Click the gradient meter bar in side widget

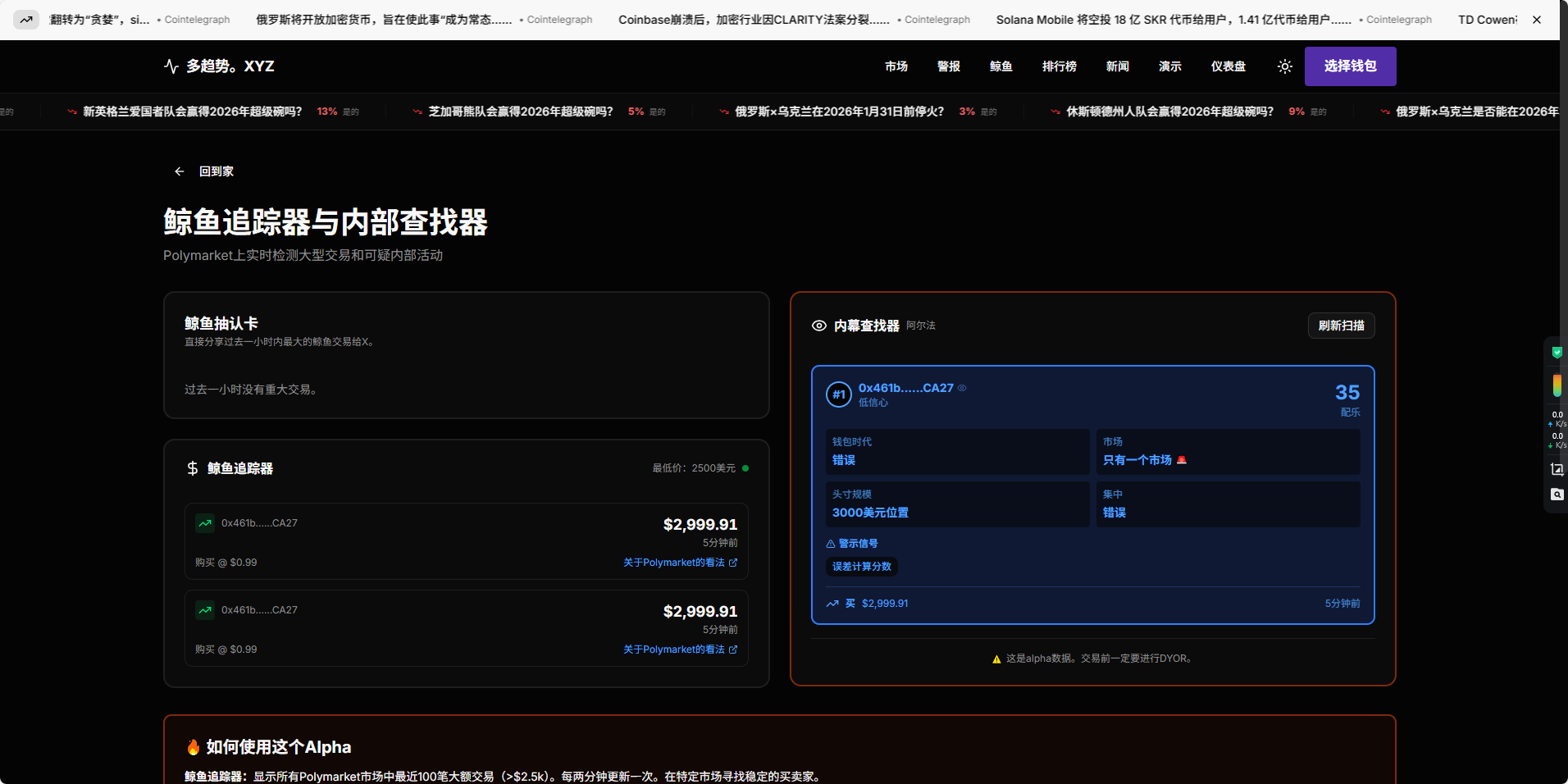(1557, 385)
